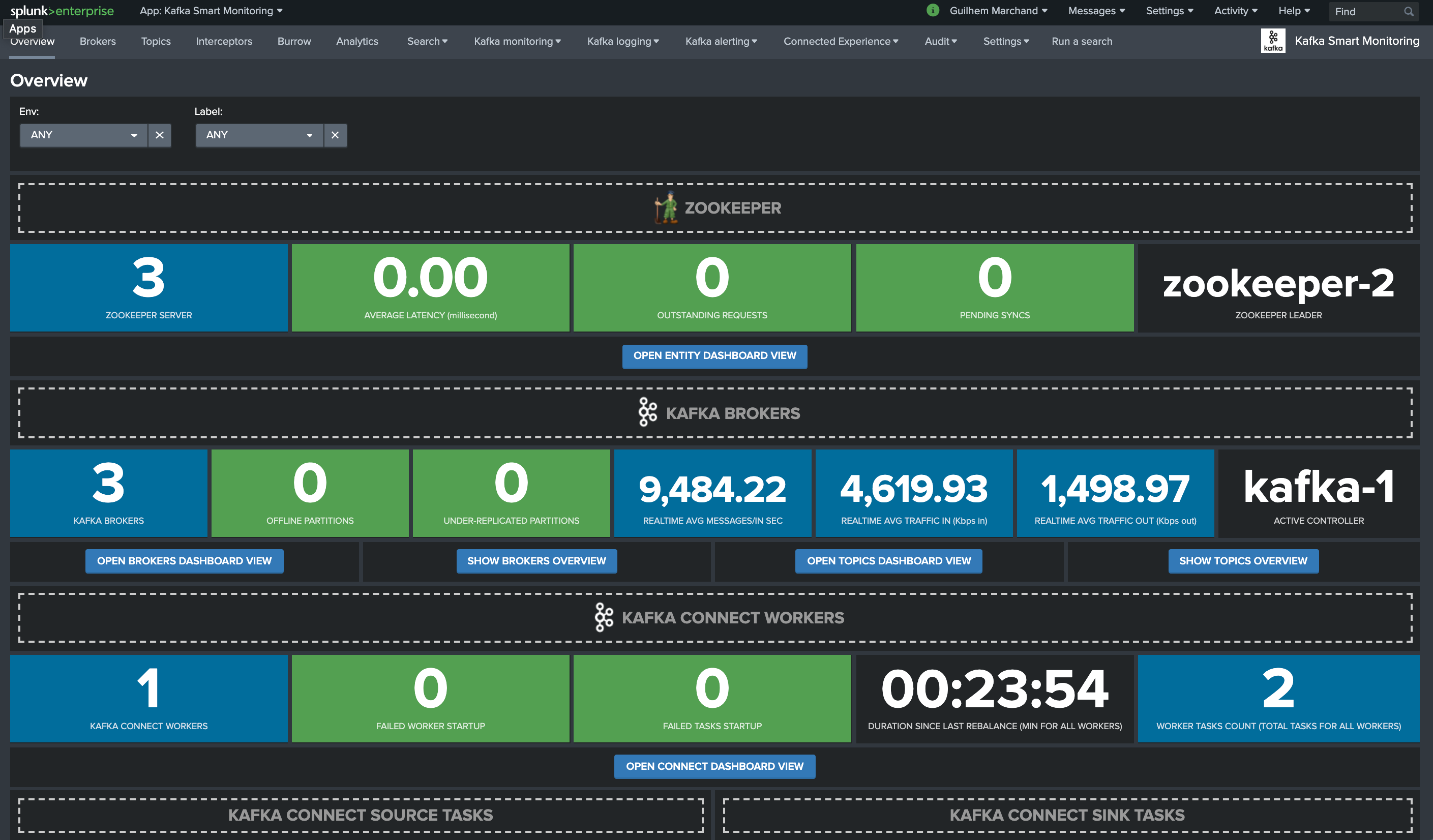
Task: Open the Interceptors tab
Action: (x=224, y=42)
